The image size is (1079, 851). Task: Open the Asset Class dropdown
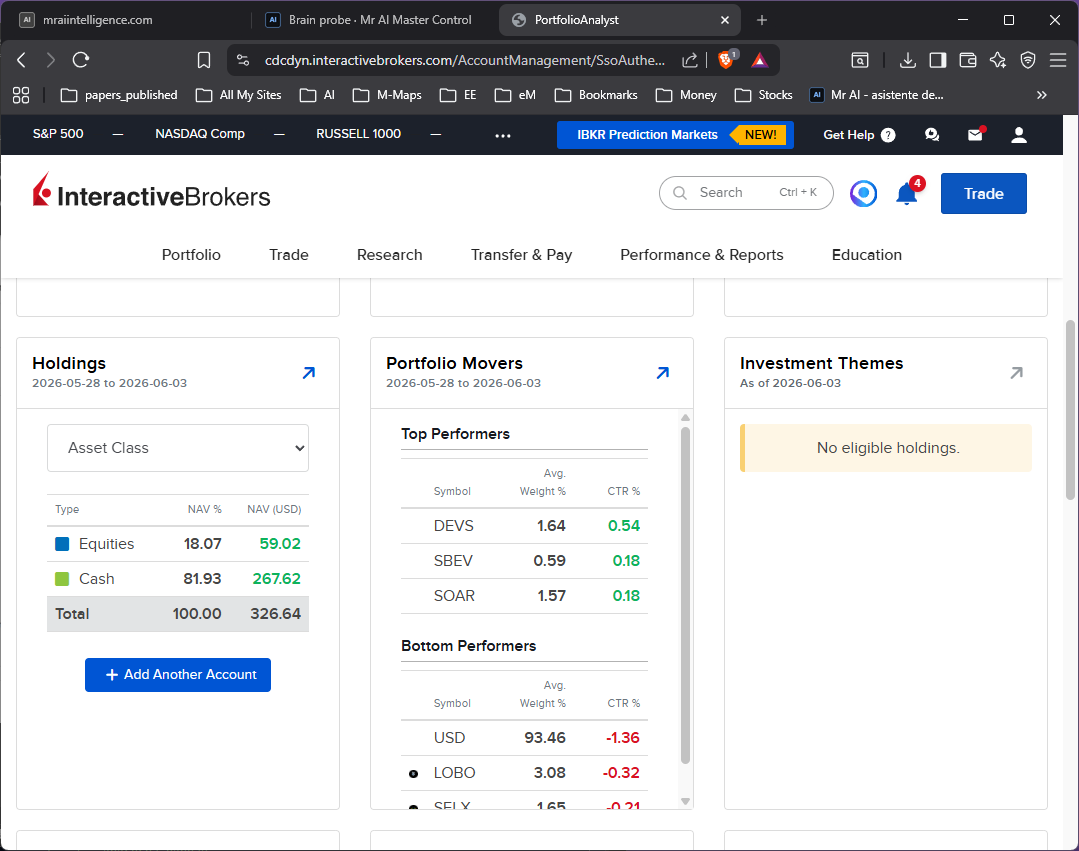[x=178, y=448]
